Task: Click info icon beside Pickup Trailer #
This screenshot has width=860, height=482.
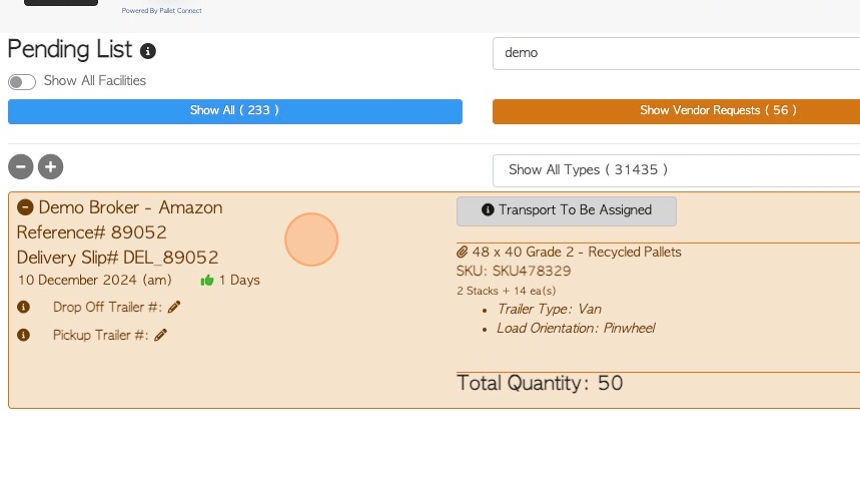Action: 23,335
